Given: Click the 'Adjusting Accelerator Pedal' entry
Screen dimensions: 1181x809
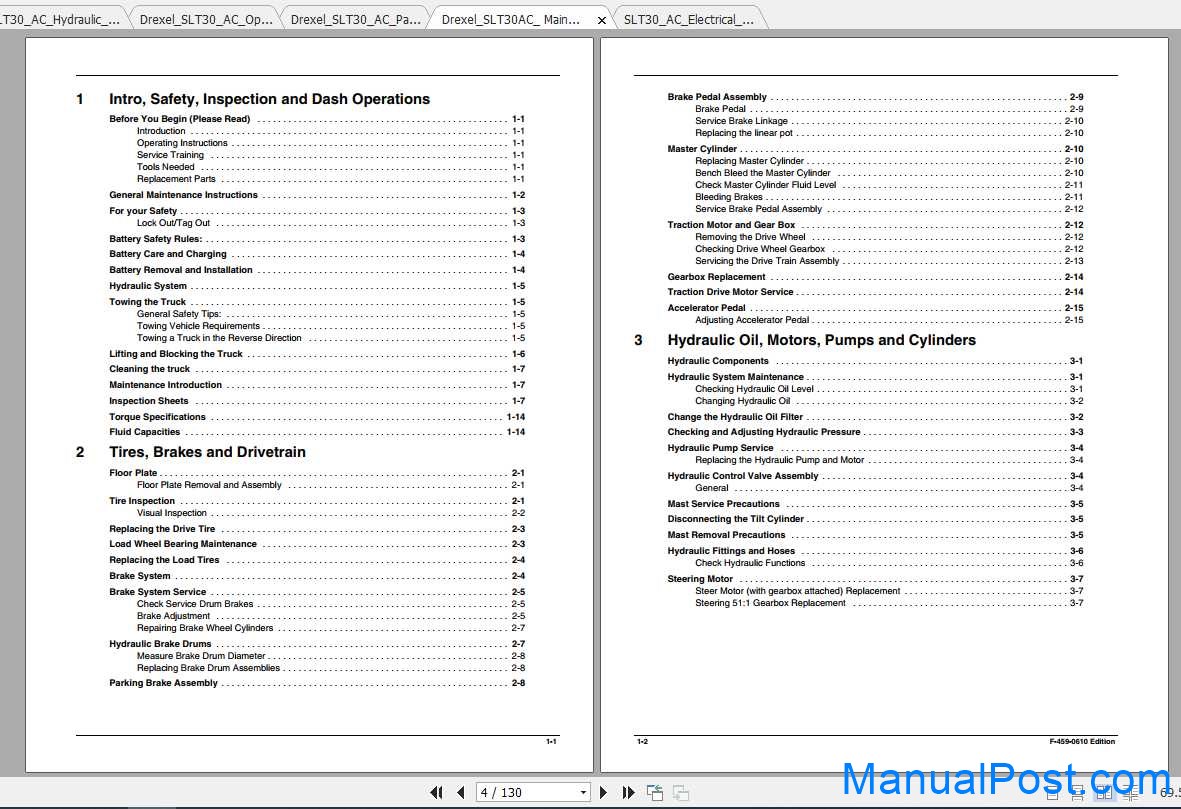Looking at the screenshot, I should (x=890, y=320).
